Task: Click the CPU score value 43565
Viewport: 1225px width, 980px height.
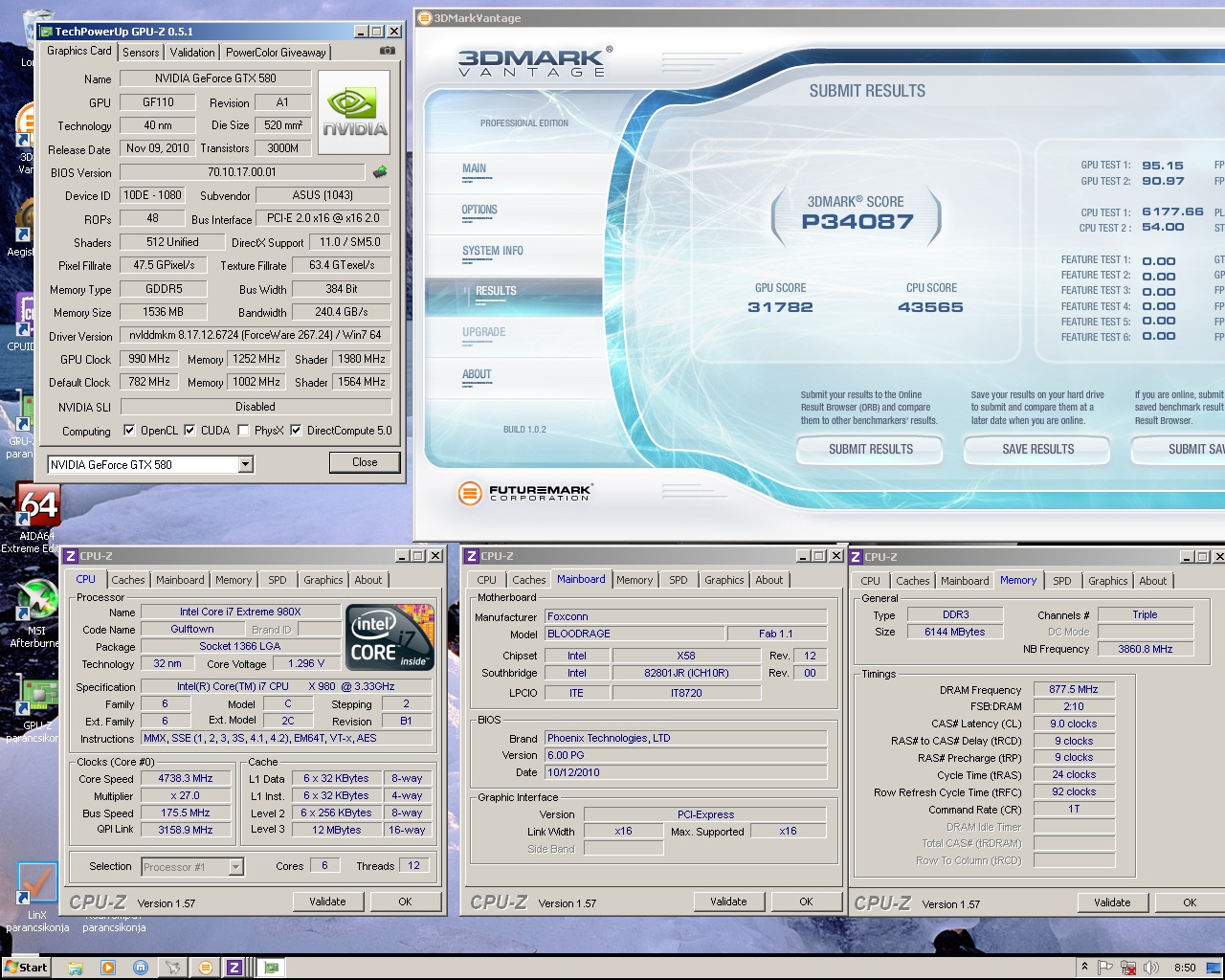Action: pyautogui.click(x=930, y=307)
